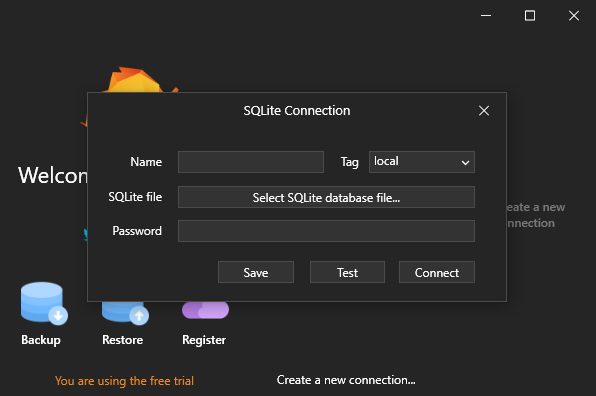The image size is (596, 396).
Task: Close the main application window
Action: [574, 16]
